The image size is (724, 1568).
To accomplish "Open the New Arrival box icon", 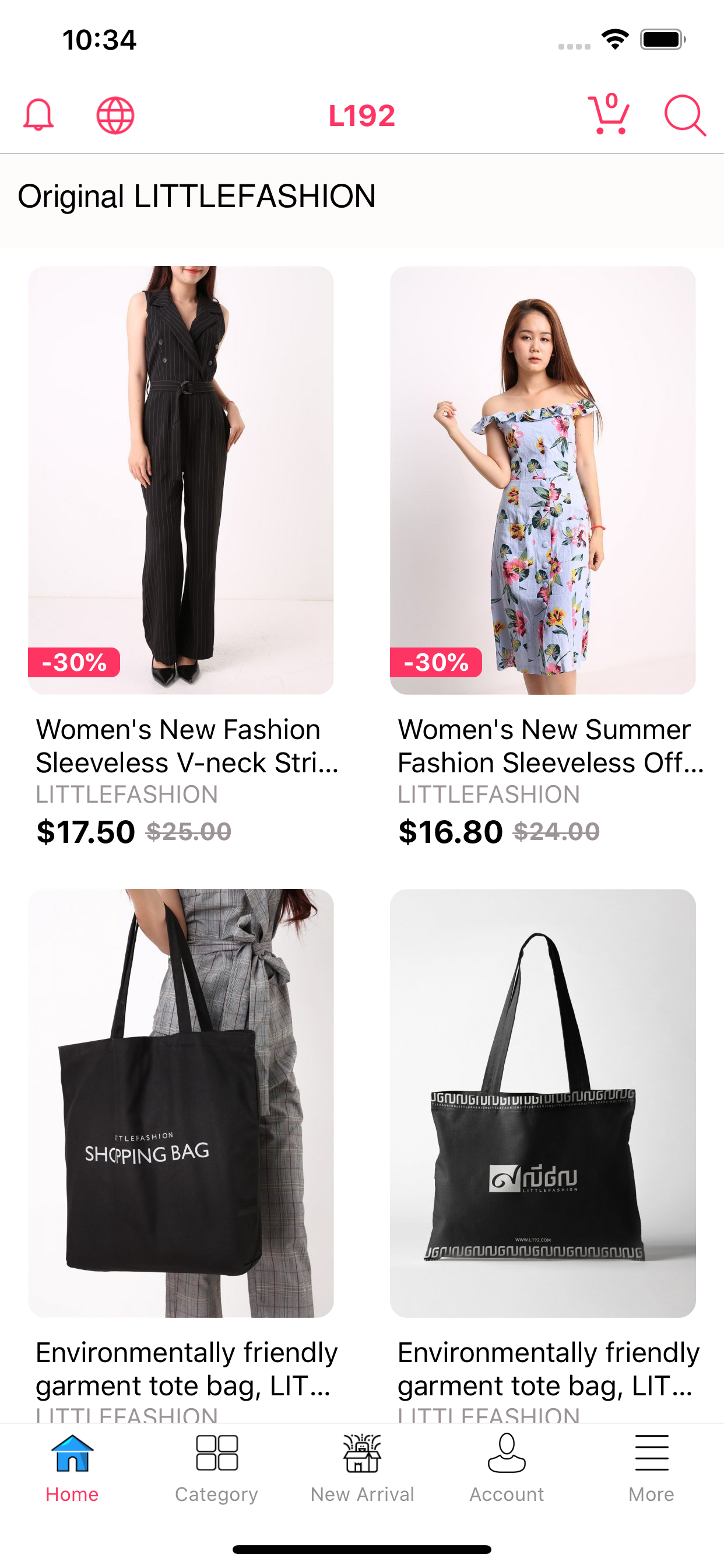I will coord(362,1453).
